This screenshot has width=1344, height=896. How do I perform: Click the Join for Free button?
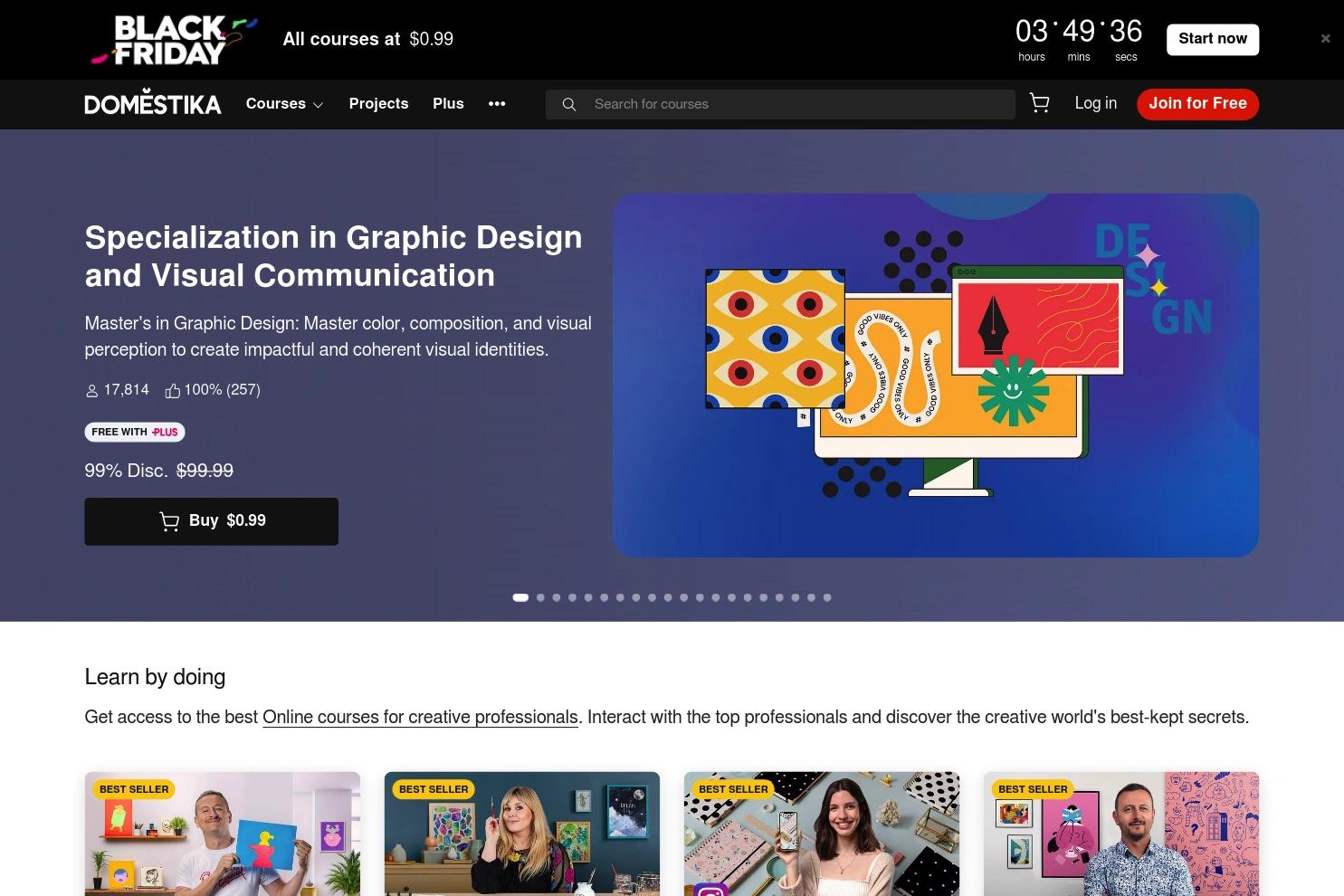[1197, 104]
